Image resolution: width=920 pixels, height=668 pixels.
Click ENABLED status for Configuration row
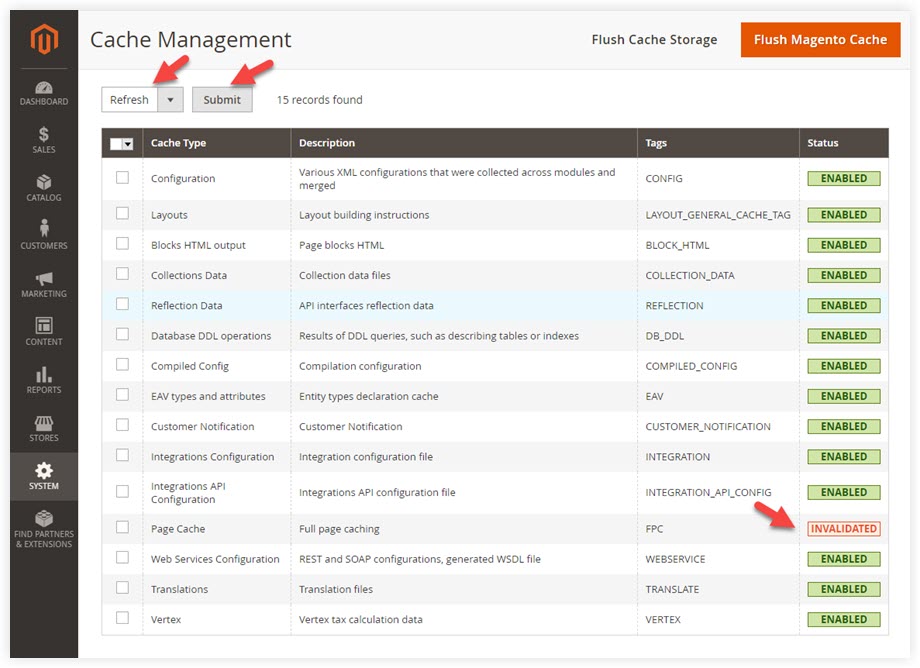click(844, 178)
